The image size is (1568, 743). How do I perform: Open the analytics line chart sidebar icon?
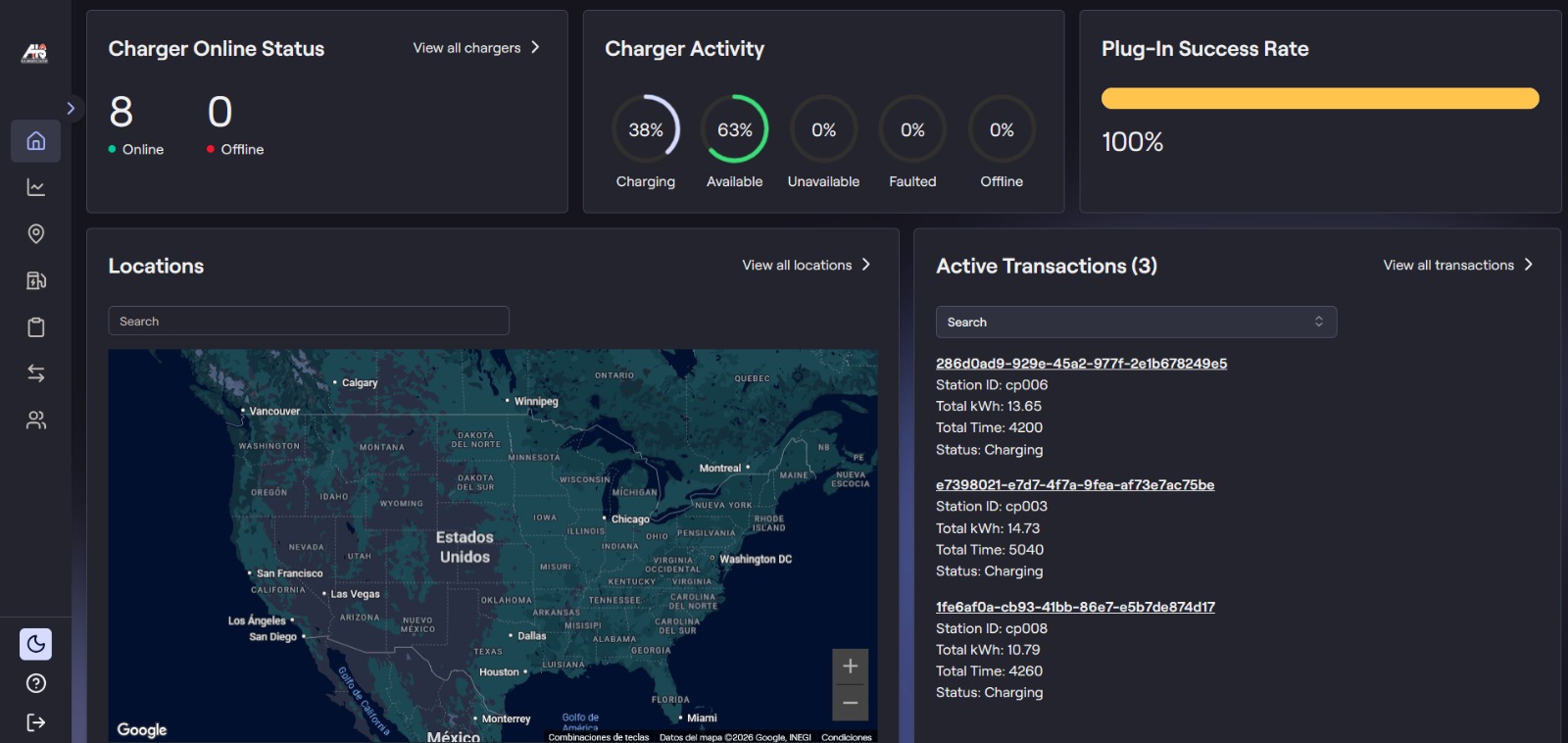point(35,187)
